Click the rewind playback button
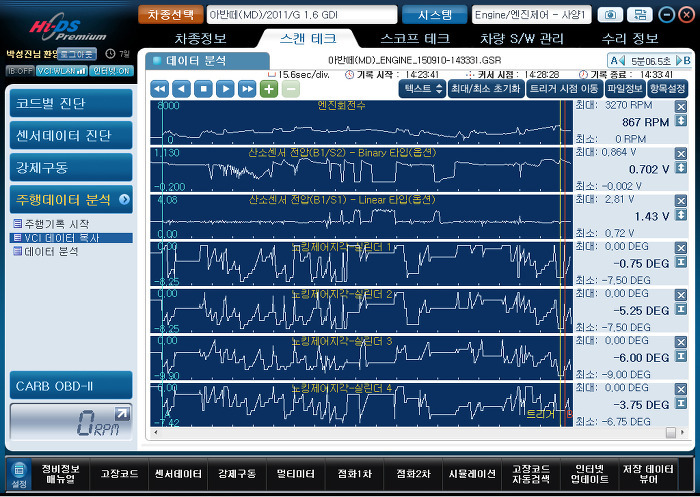Screen dimensions: 700x497 coord(159,89)
